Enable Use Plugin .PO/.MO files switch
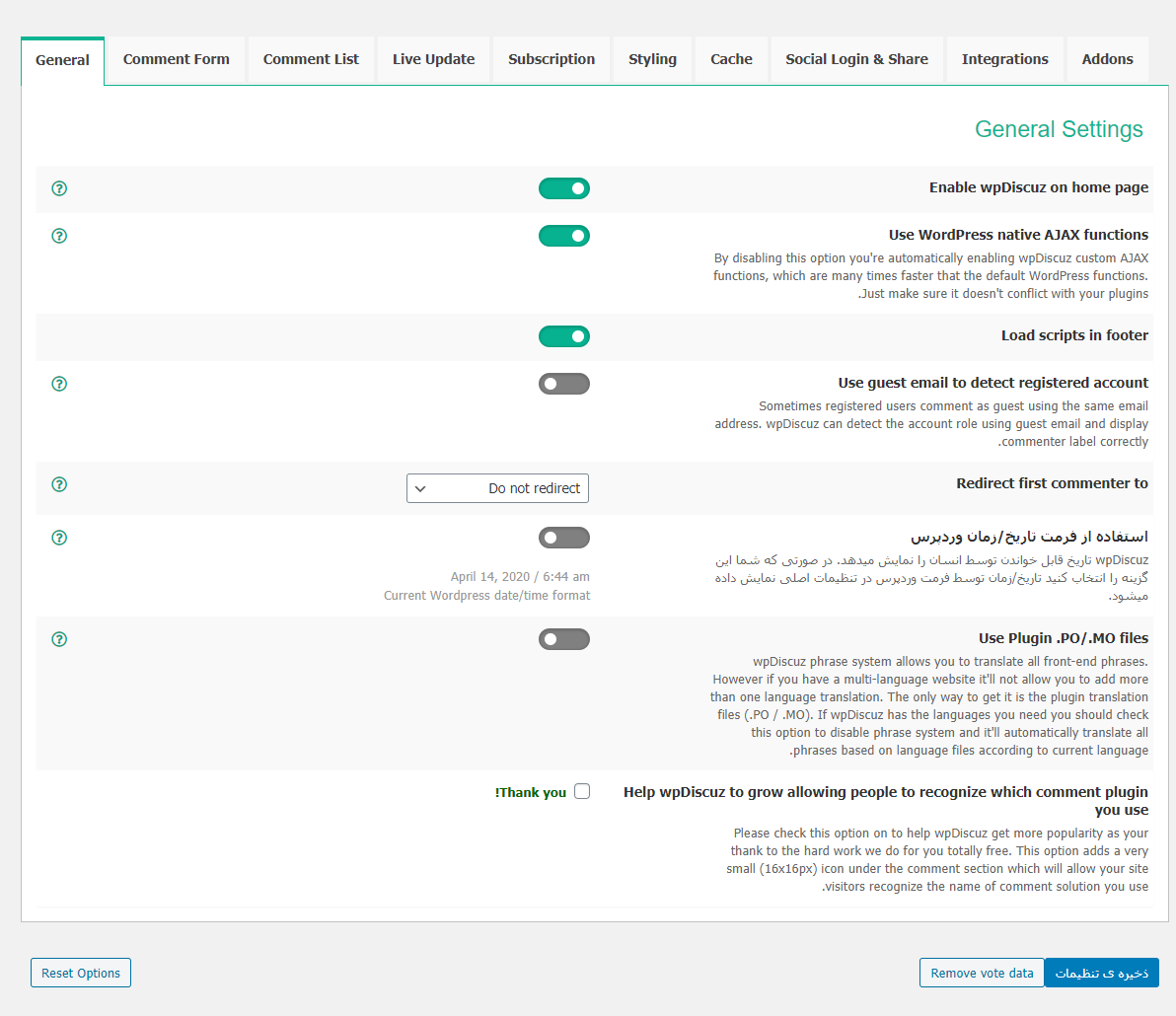1176x1016 pixels. point(564,639)
